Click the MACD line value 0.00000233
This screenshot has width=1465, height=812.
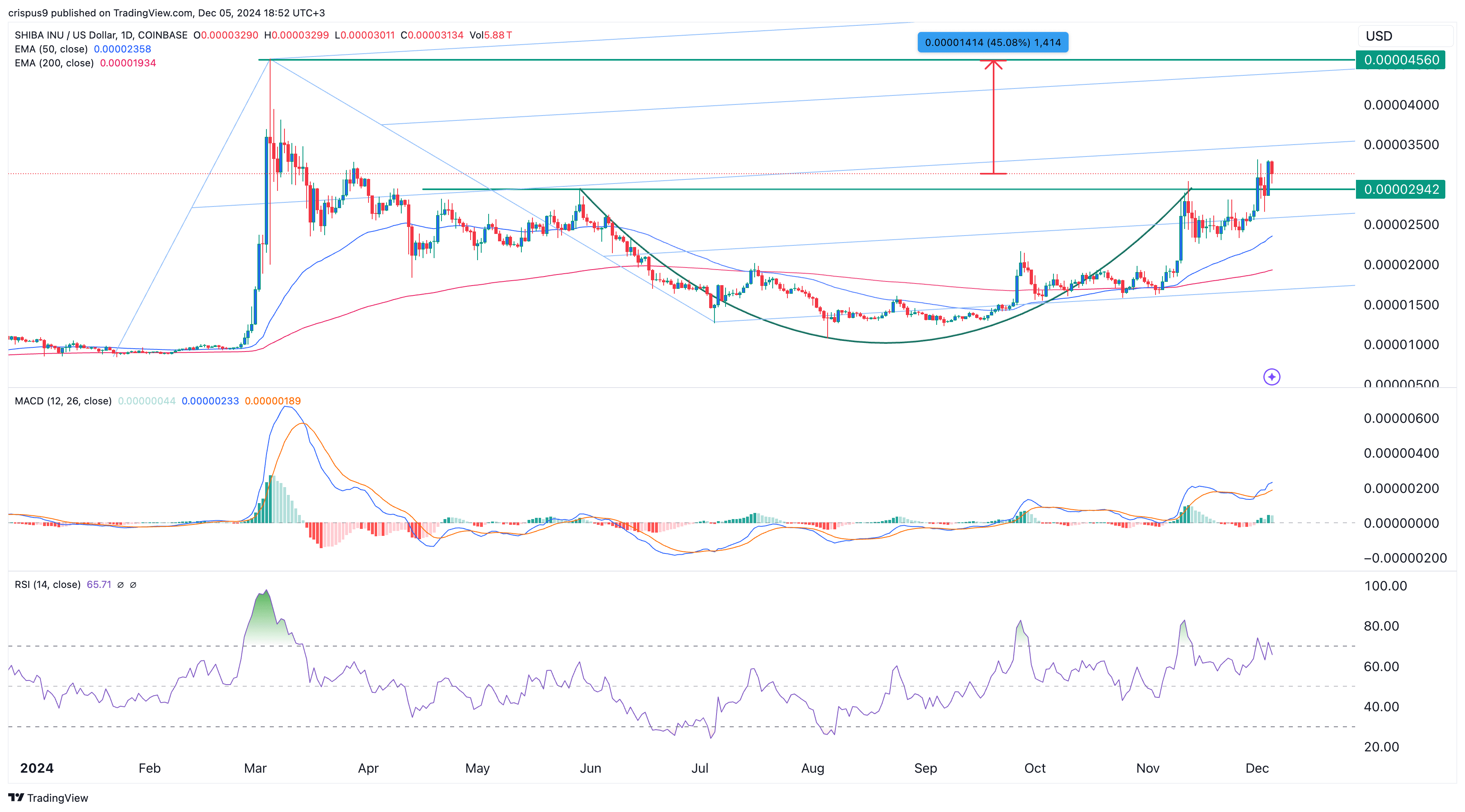[210, 401]
